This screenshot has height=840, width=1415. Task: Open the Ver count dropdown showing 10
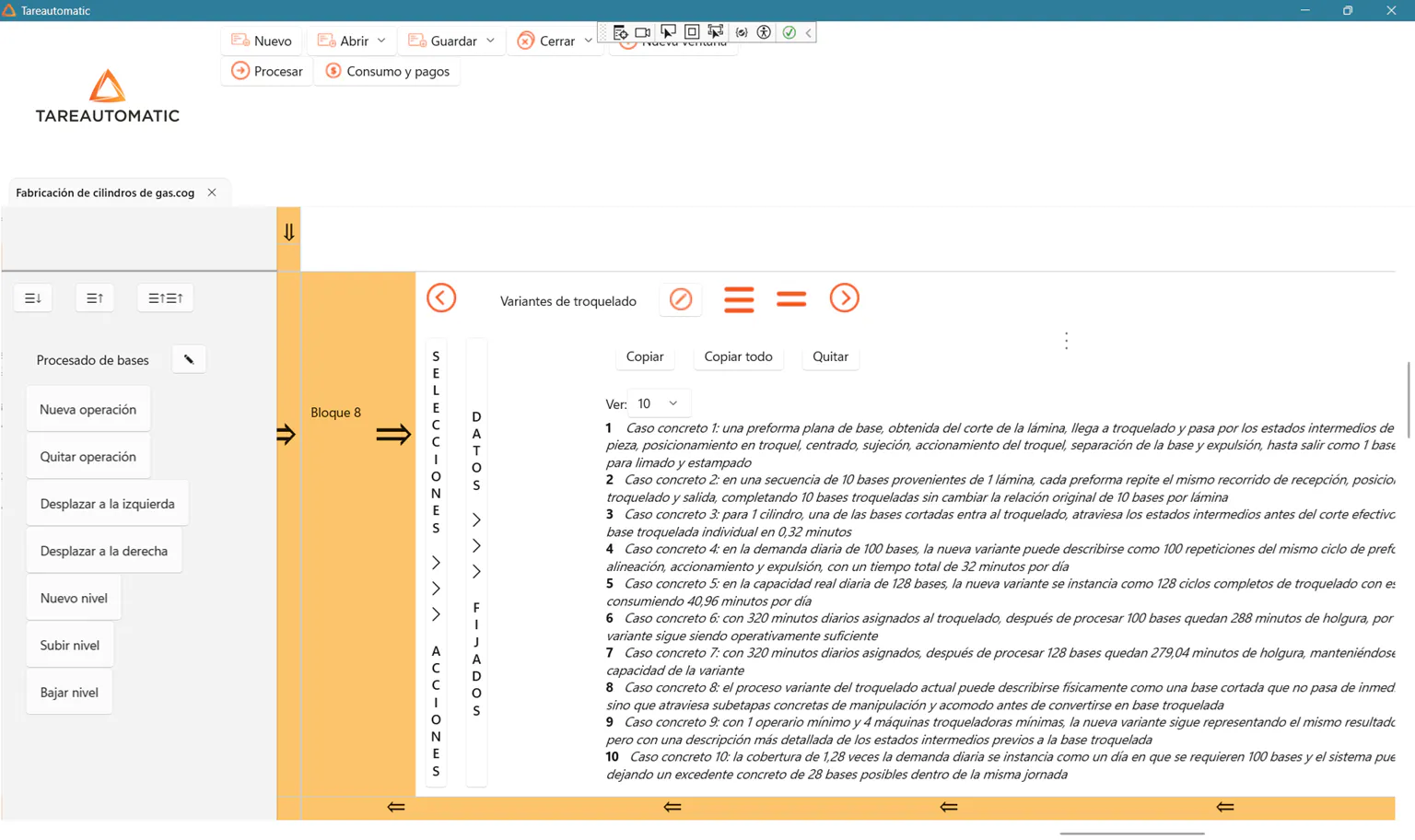(659, 403)
